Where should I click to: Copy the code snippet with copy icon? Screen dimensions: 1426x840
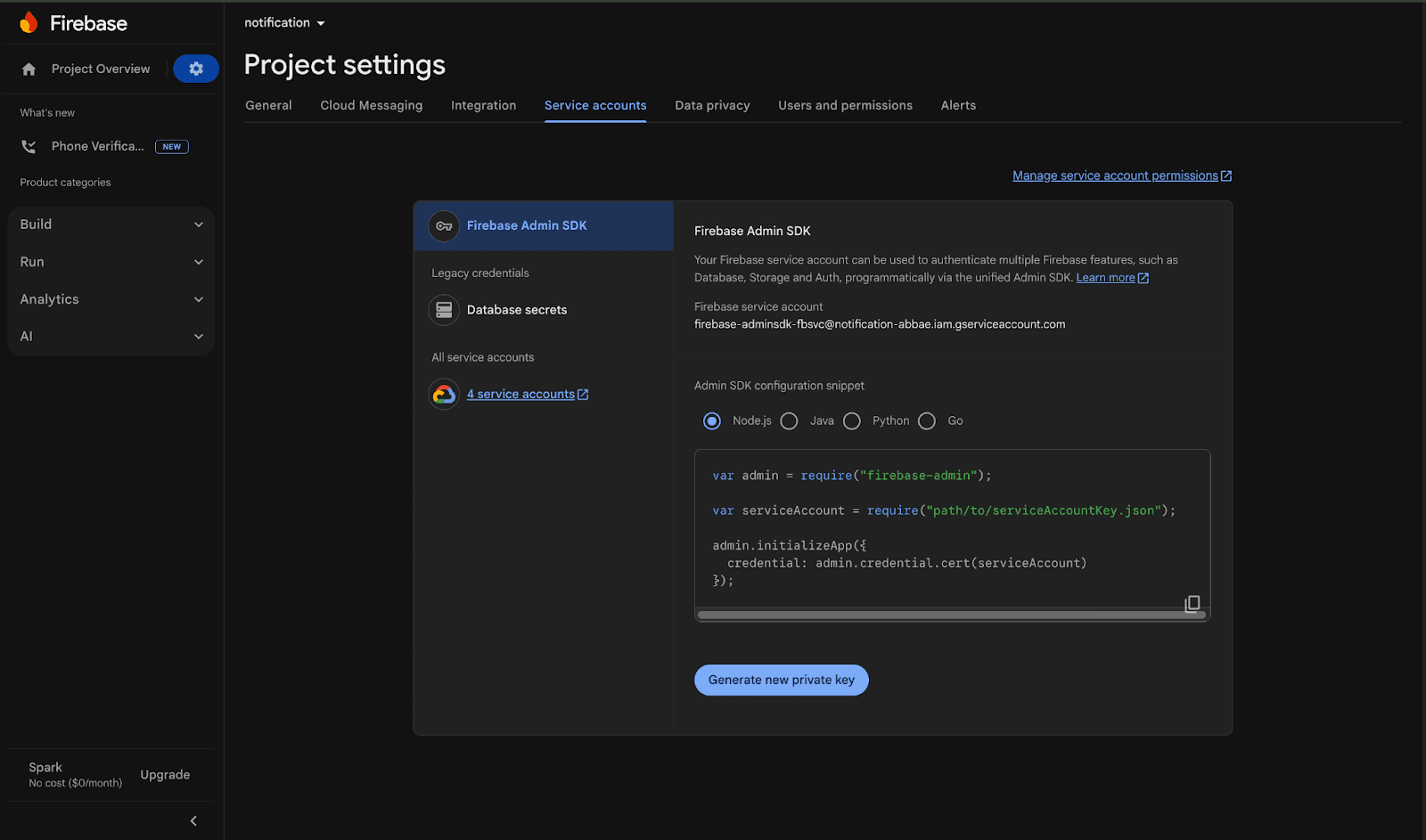pos(1192,604)
